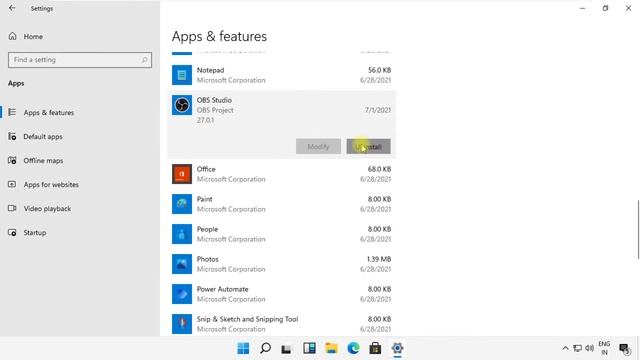Select the Office entry name

coord(206,169)
